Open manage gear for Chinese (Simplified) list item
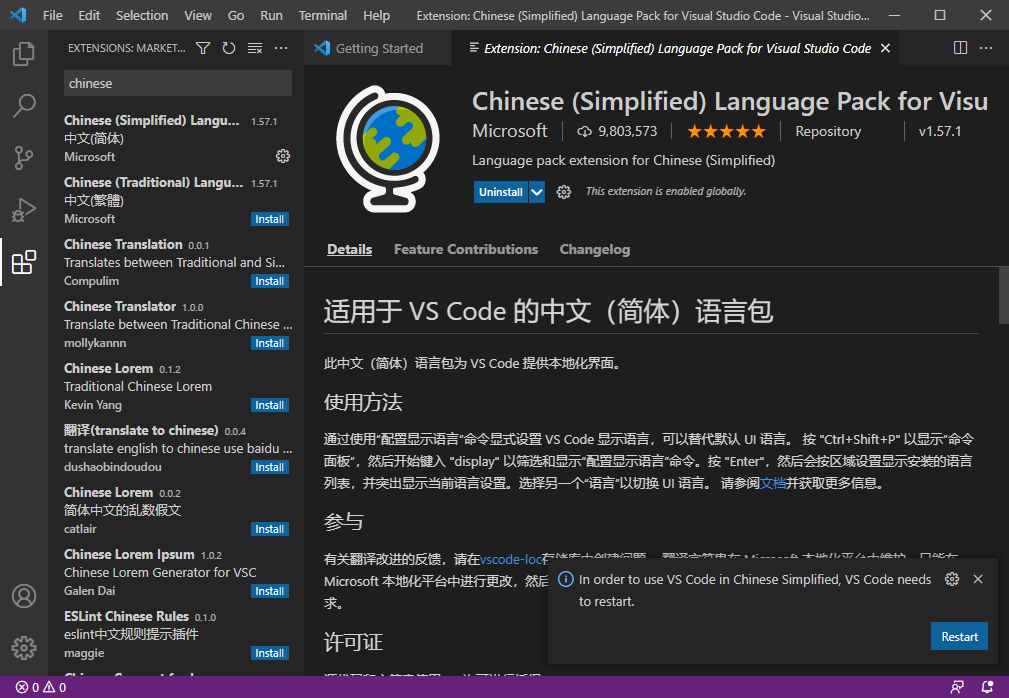The height and width of the screenshot is (698, 1009). coord(282,156)
